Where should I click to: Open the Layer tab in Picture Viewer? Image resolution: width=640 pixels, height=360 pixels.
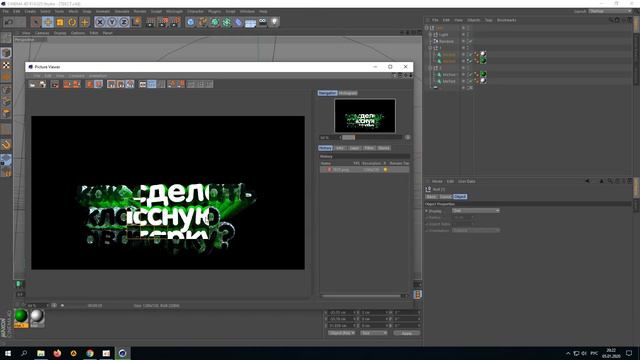(x=354, y=148)
